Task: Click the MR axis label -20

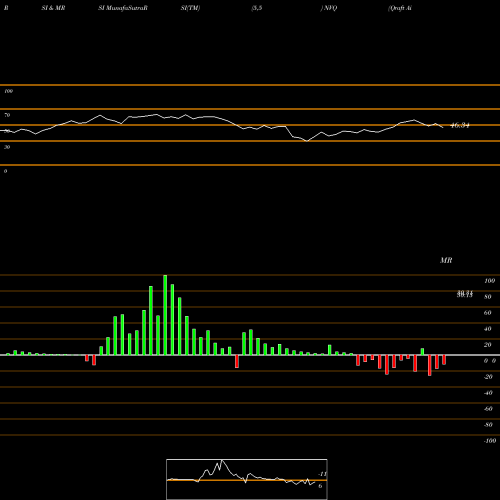Action: pyautogui.click(x=488, y=377)
